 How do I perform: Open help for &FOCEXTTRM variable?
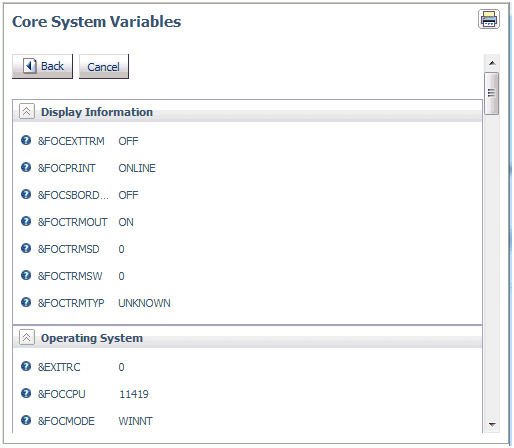pyautogui.click(x=26, y=140)
